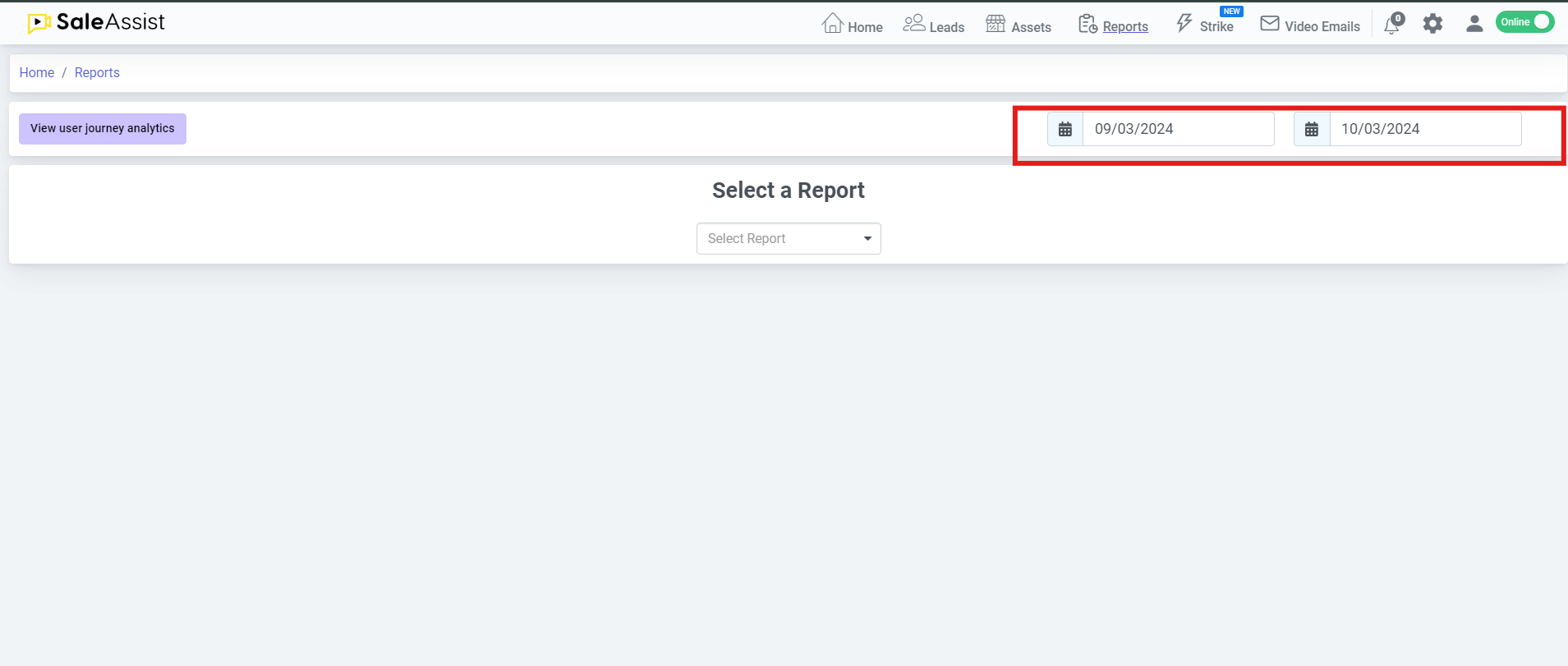Open the Leads menu item
This screenshot has height=666, width=1568.
934,25
